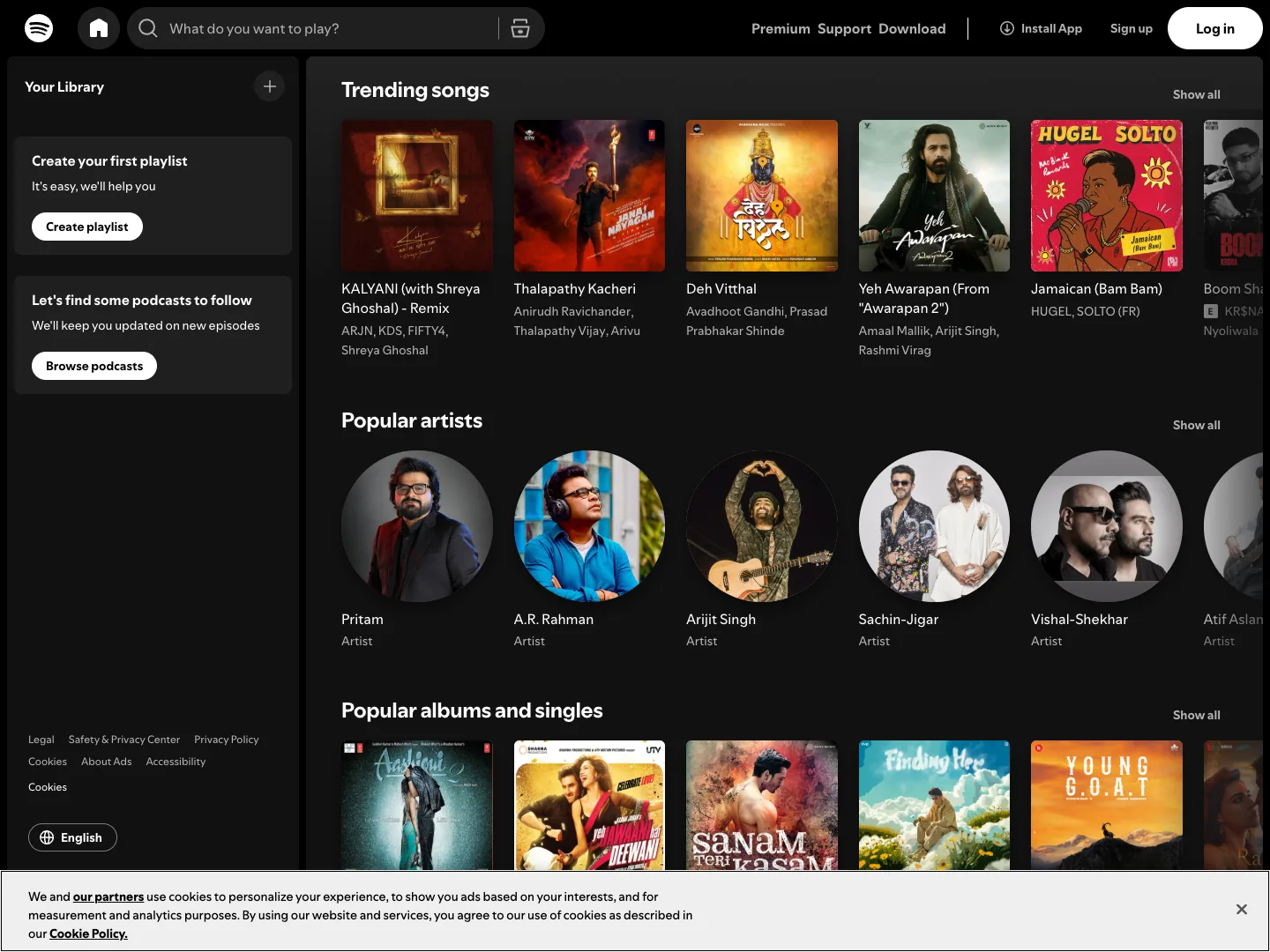Click the Log in button

1215,28
